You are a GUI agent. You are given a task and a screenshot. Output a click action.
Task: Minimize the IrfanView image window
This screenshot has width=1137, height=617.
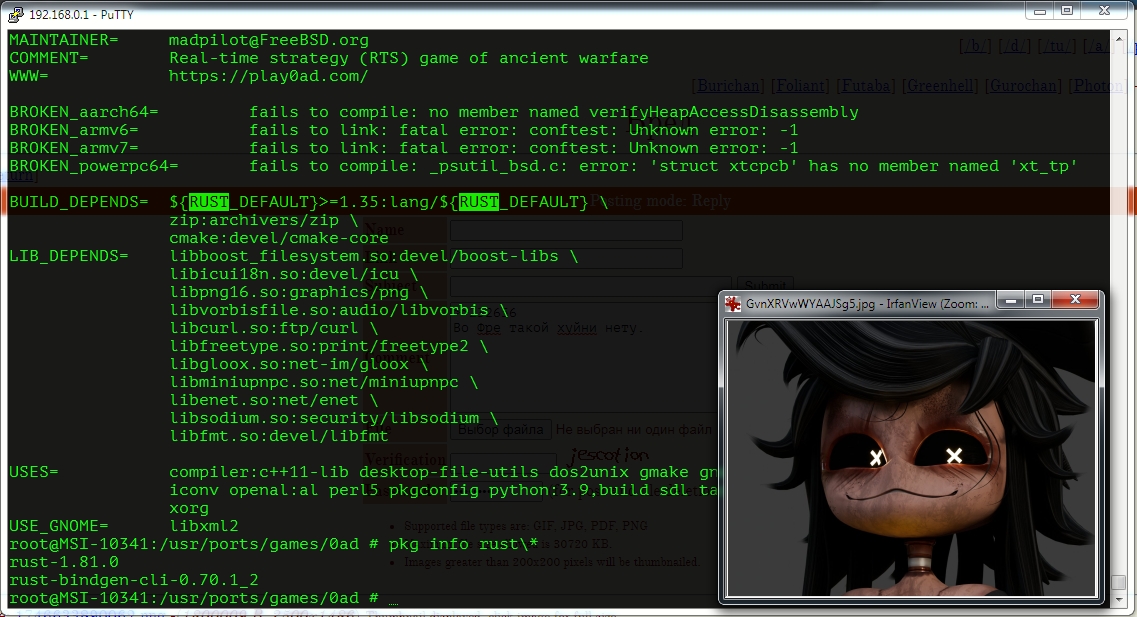1011,299
